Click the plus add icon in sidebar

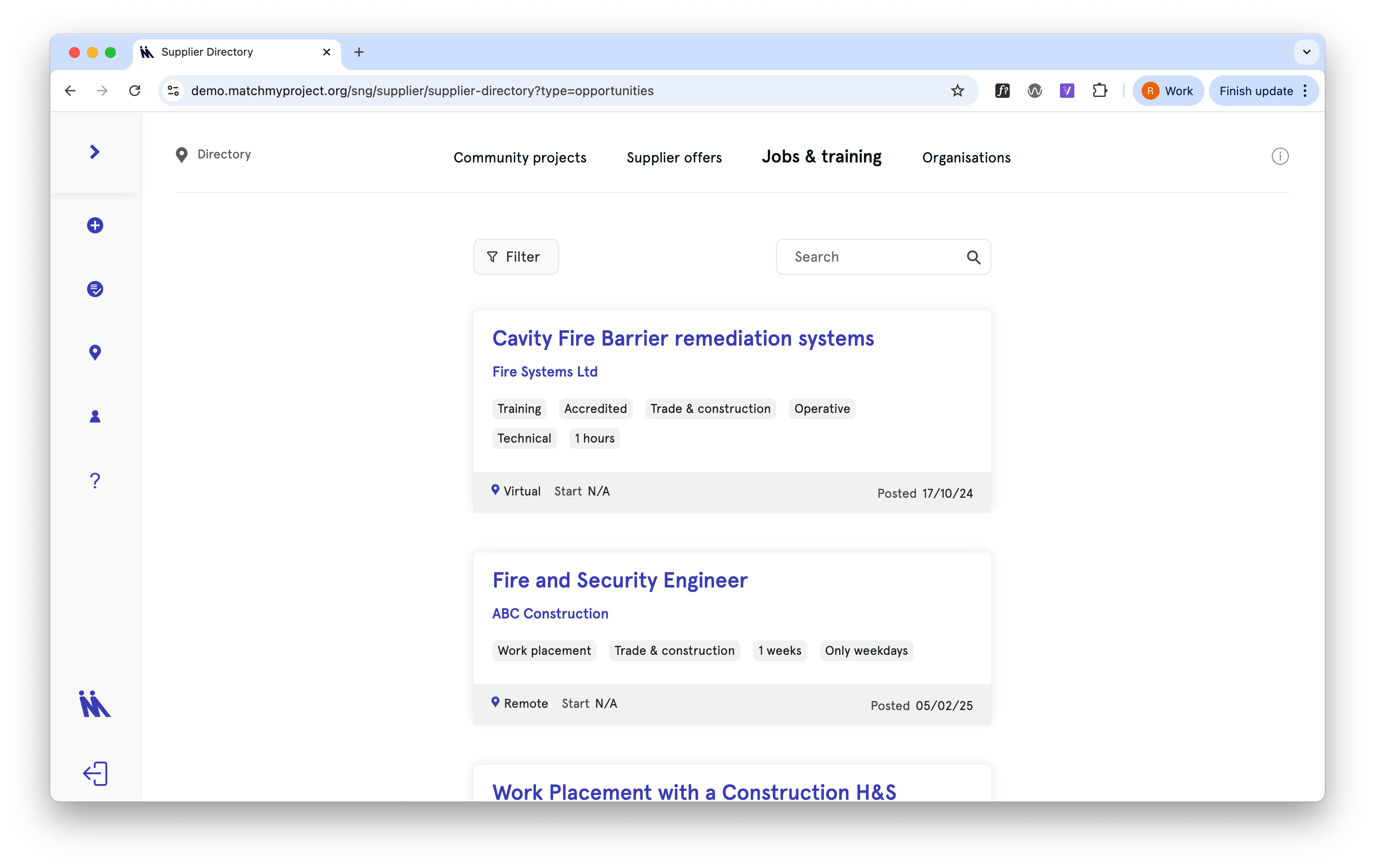tap(95, 225)
